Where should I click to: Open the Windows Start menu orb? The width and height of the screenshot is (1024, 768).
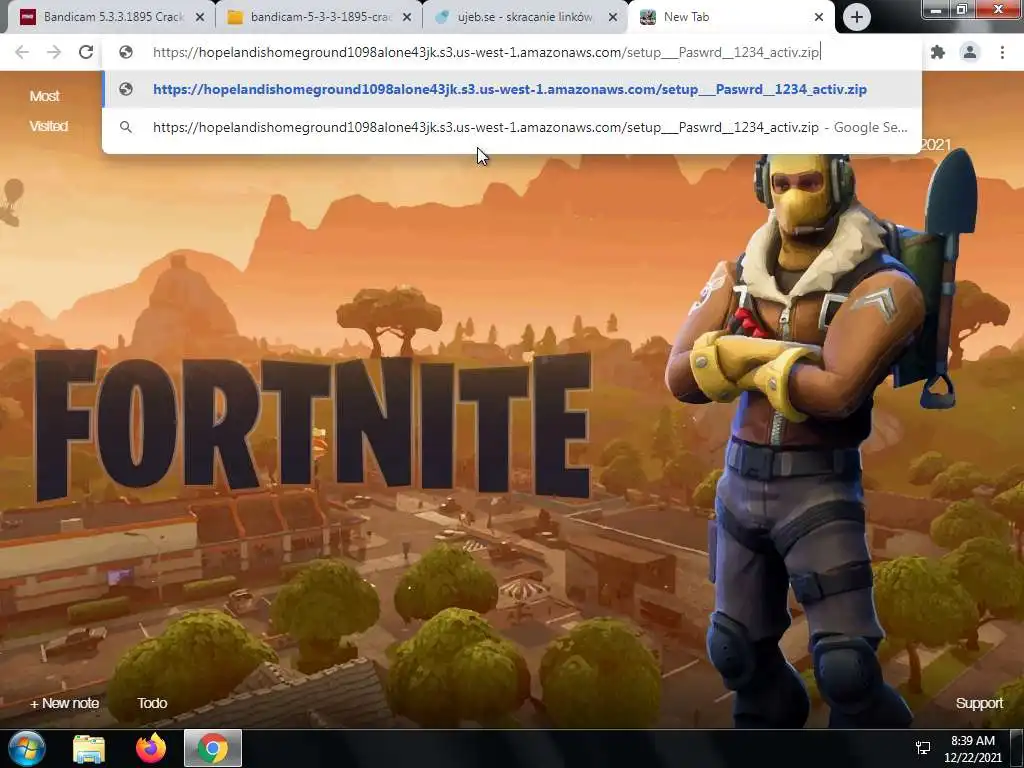pyautogui.click(x=27, y=748)
